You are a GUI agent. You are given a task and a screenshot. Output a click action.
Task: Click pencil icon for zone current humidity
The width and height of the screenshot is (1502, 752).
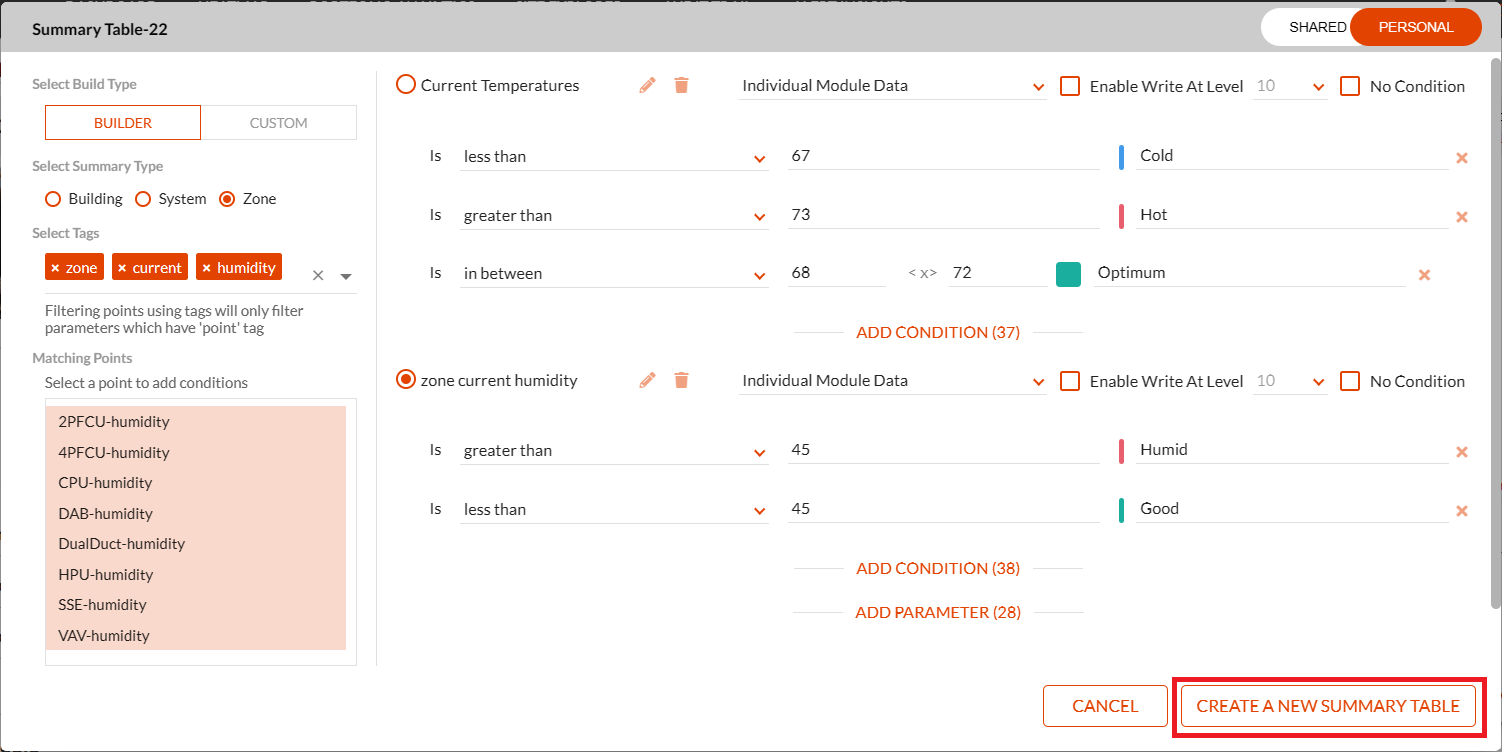[647, 381]
